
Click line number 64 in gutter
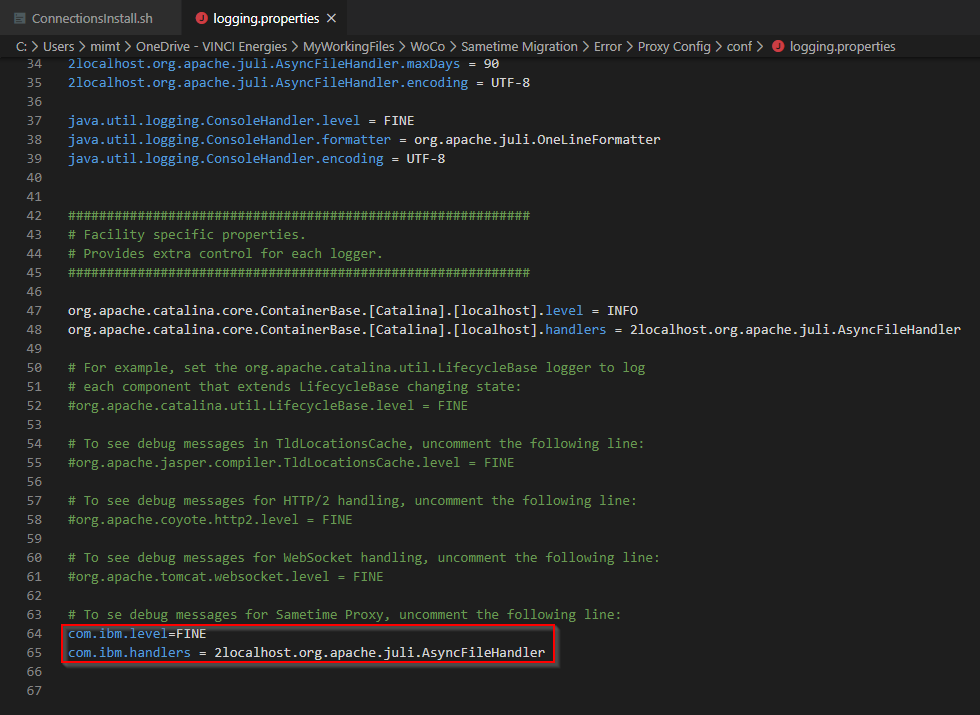click(x=35, y=633)
